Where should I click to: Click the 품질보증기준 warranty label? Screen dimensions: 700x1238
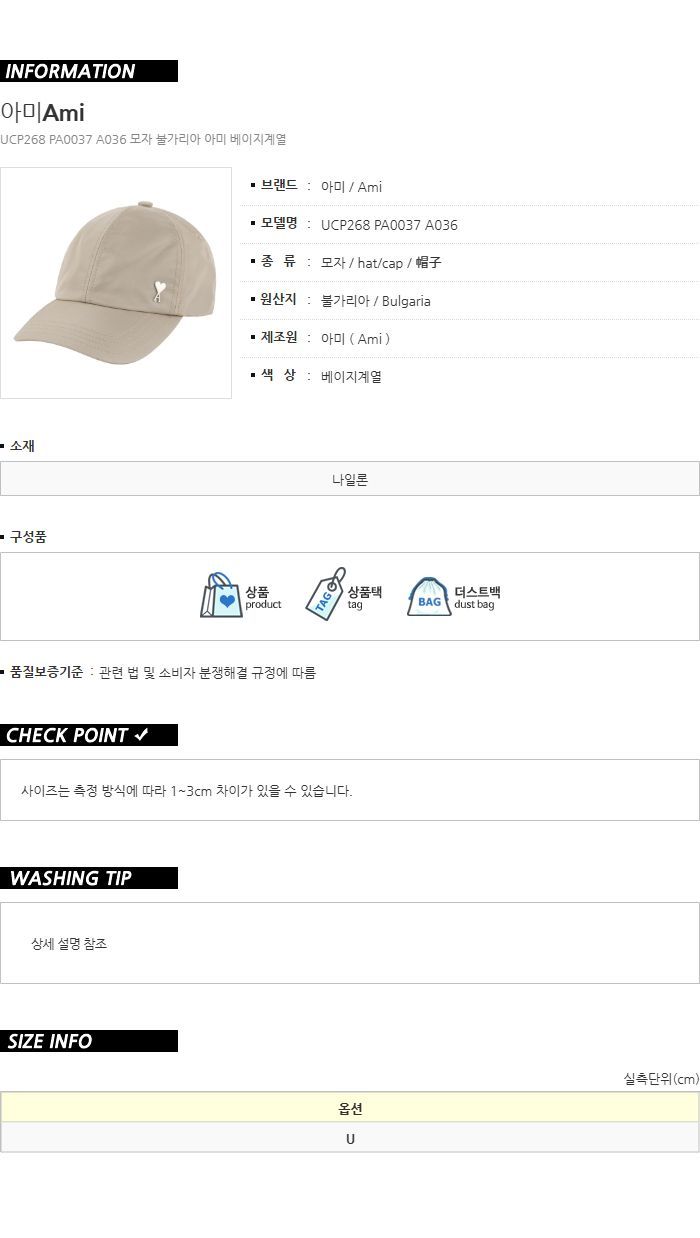(46, 673)
